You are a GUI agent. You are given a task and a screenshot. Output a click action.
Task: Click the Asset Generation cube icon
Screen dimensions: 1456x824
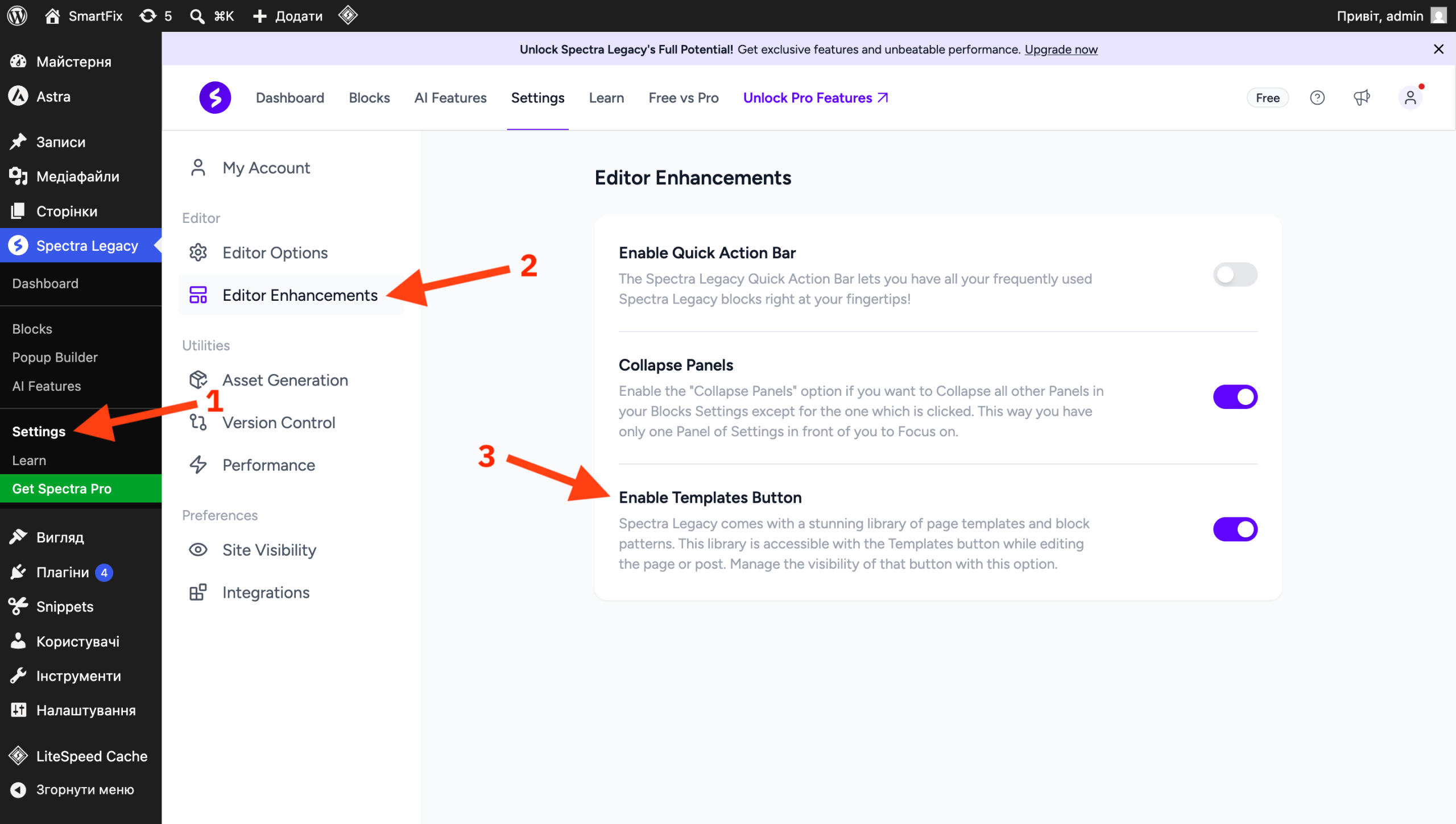coord(198,380)
